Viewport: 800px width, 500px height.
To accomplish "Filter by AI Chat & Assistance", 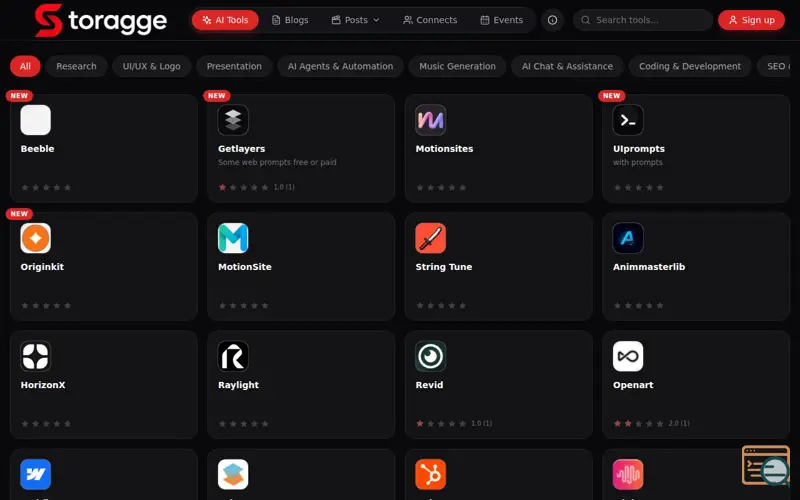I will click(567, 66).
